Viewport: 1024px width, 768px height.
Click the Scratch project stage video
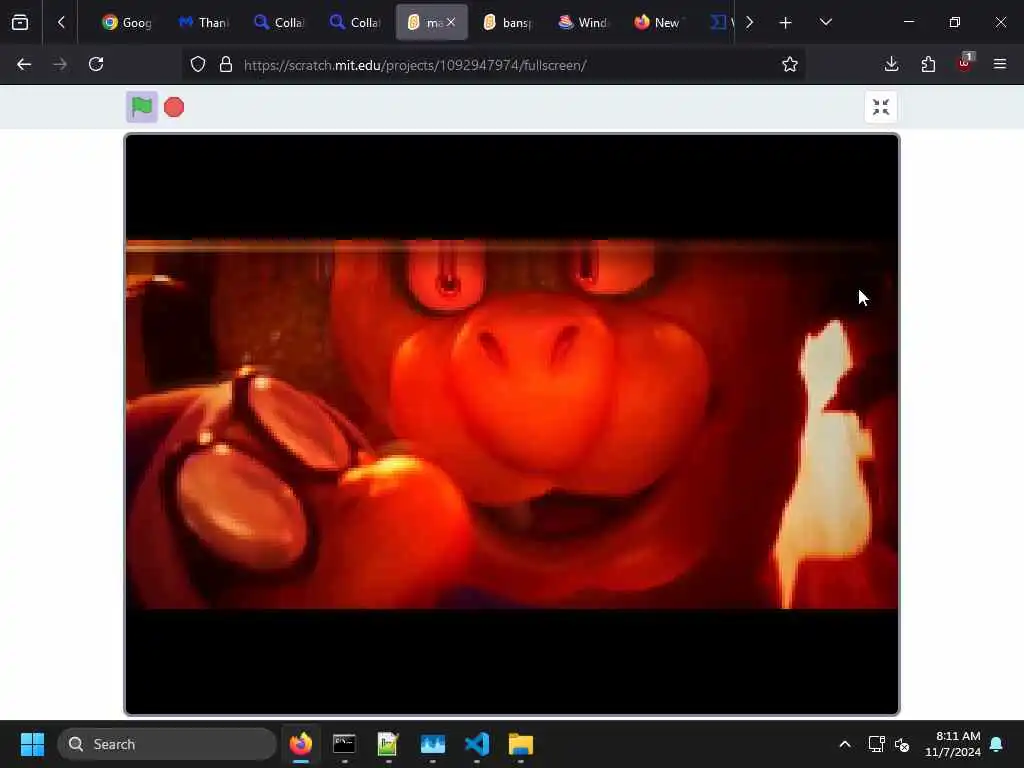pos(512,424)
